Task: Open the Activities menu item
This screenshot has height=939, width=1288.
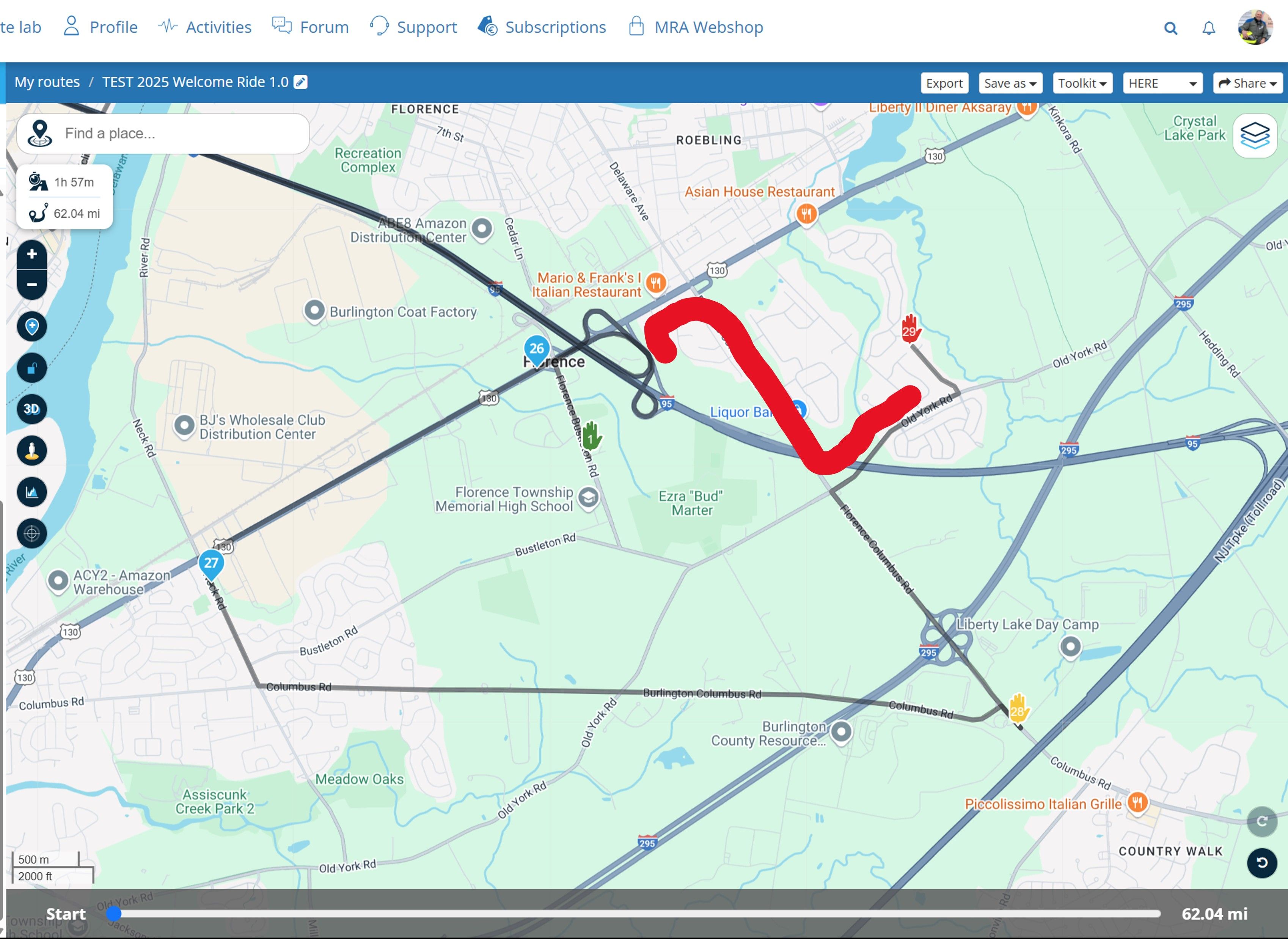Action: coord(218,27)
